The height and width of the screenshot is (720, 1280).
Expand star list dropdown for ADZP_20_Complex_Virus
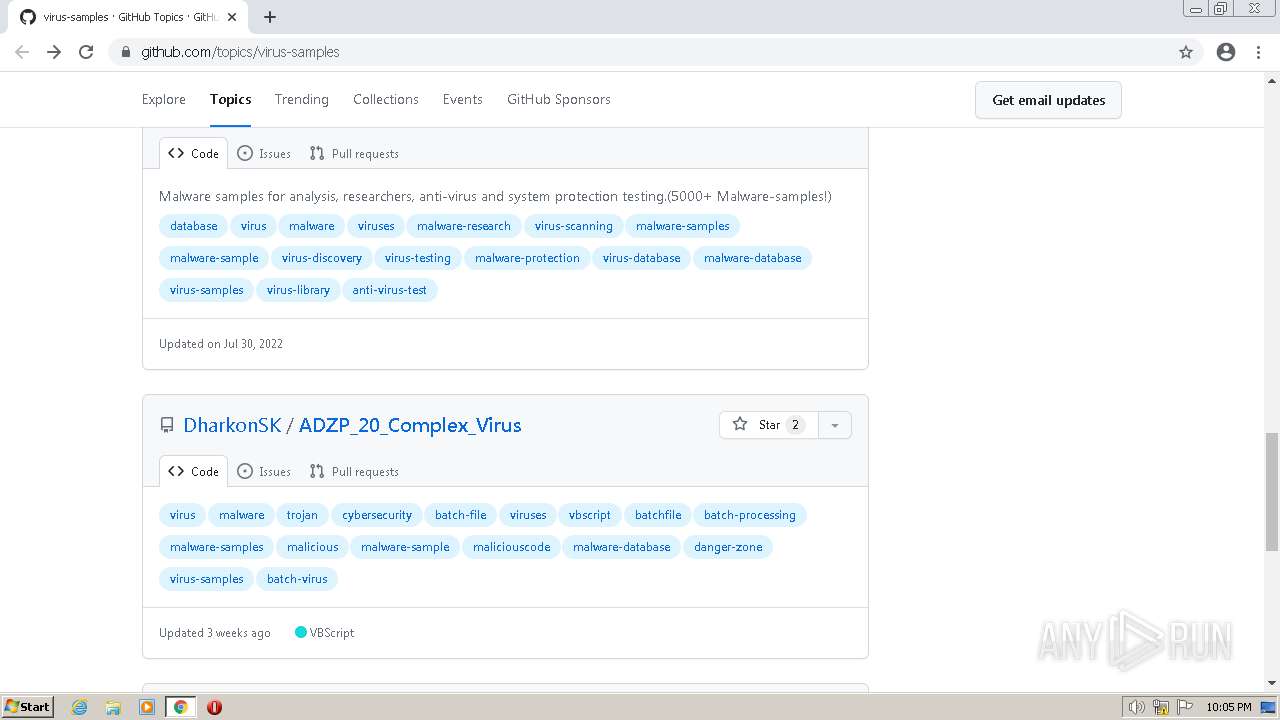(835, 425)
